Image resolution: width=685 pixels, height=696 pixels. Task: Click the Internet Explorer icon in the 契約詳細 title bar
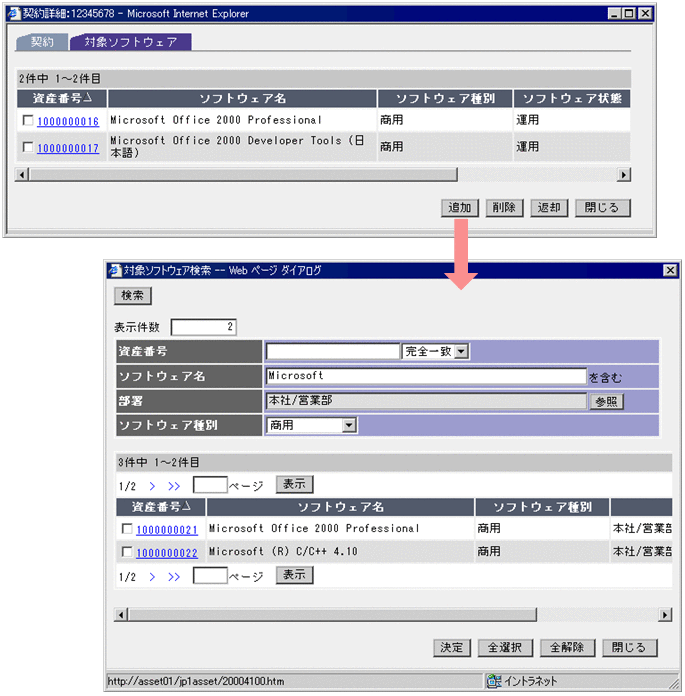click(14, 13)
